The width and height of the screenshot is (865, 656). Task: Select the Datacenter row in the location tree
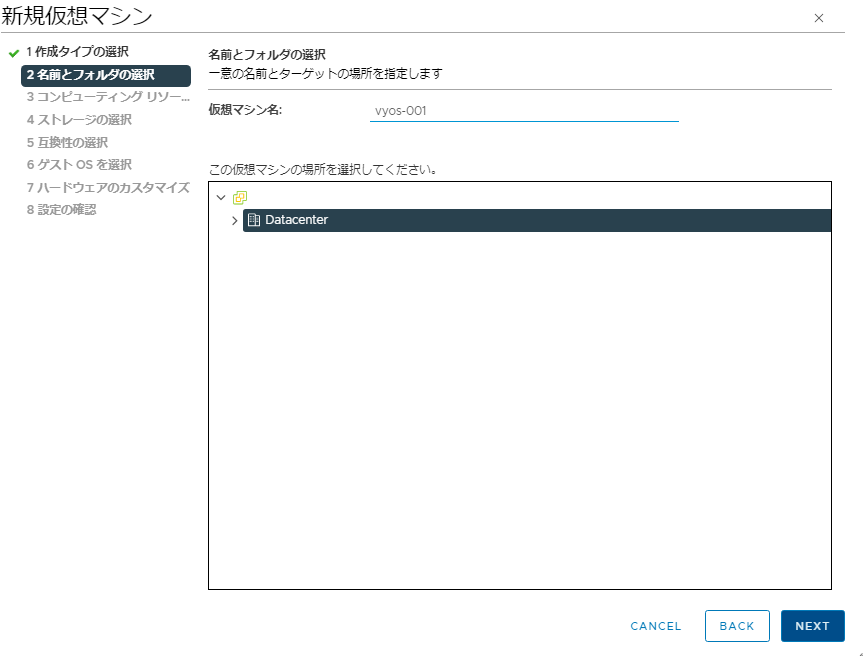[x=537, y=220]
